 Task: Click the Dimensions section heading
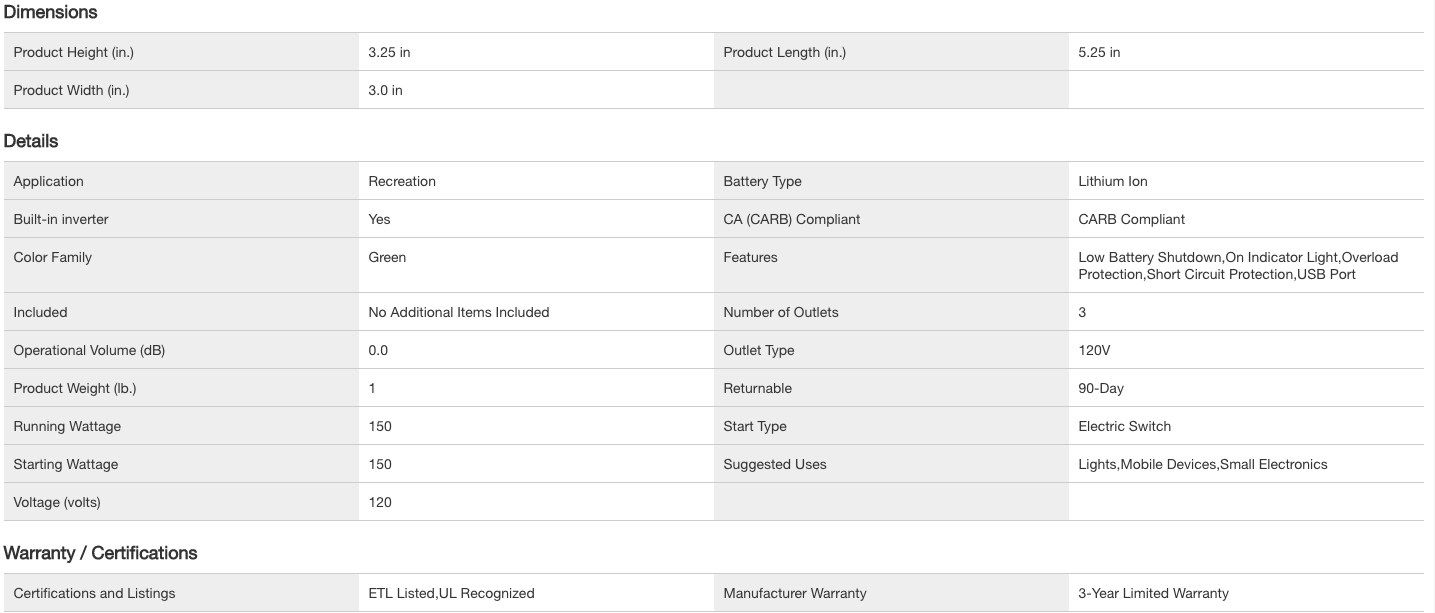[x=50, y=12]
